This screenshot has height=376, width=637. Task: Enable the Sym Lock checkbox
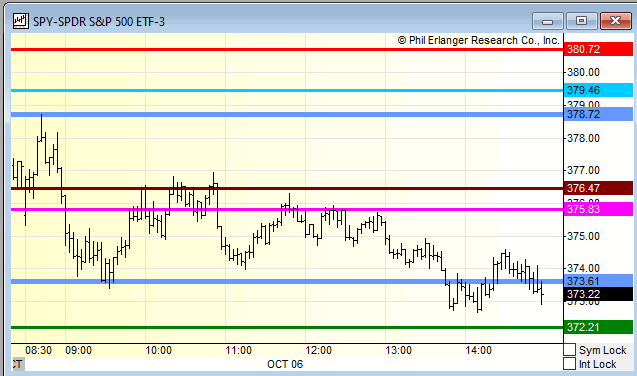tap(570, 350)
